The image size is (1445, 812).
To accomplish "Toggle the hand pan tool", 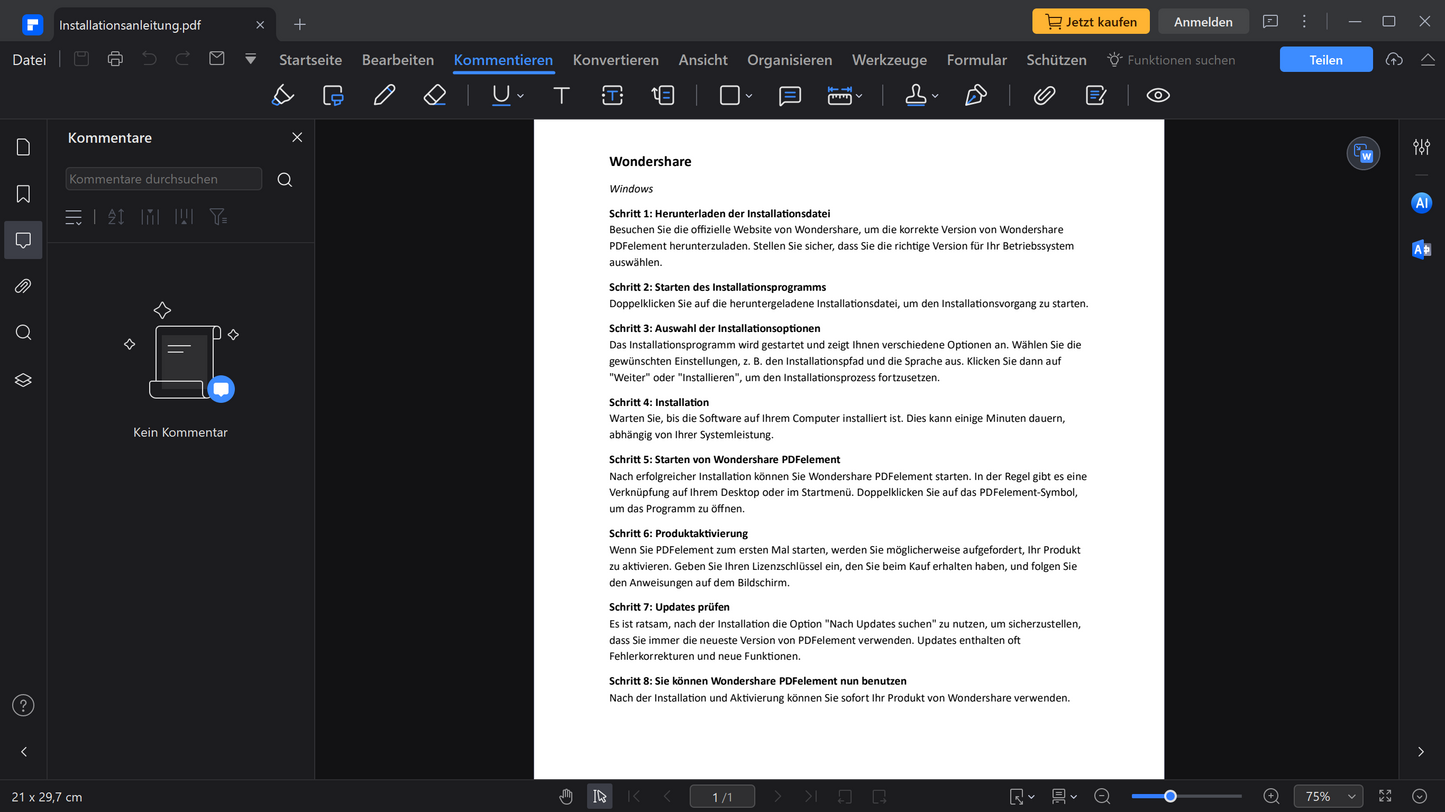I will [x=566, y=797].
